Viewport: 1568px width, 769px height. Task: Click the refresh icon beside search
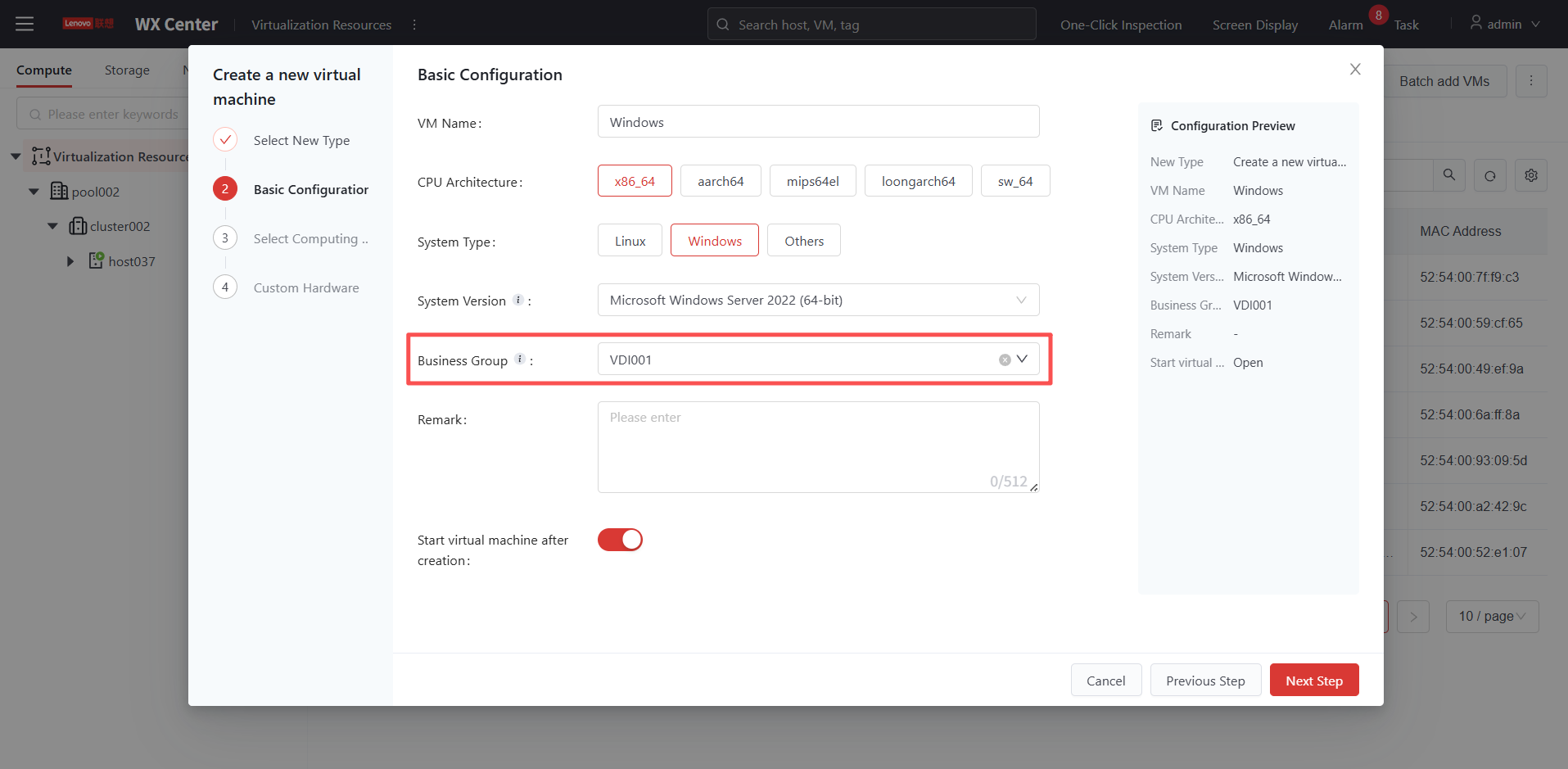pyautogui.click(x=1489, y=175)
